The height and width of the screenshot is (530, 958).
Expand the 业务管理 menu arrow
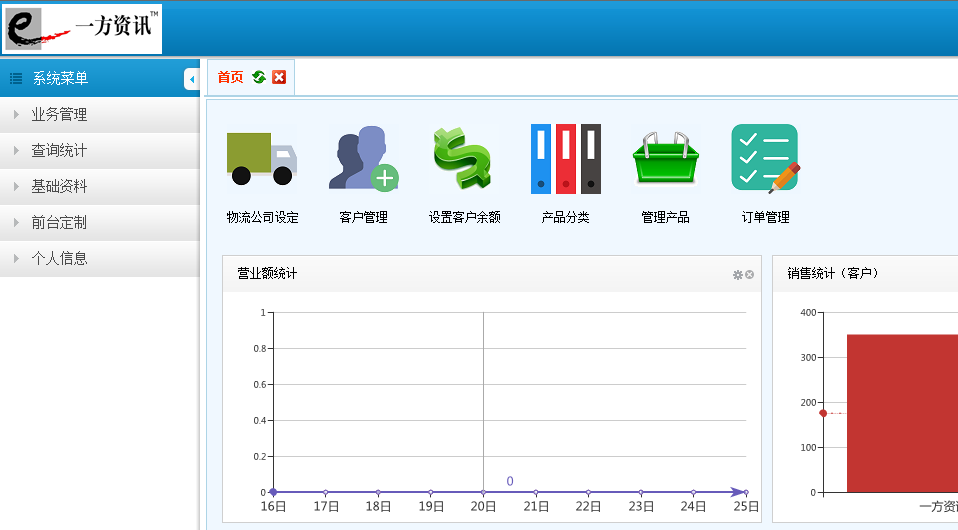[x=16, y=114]
